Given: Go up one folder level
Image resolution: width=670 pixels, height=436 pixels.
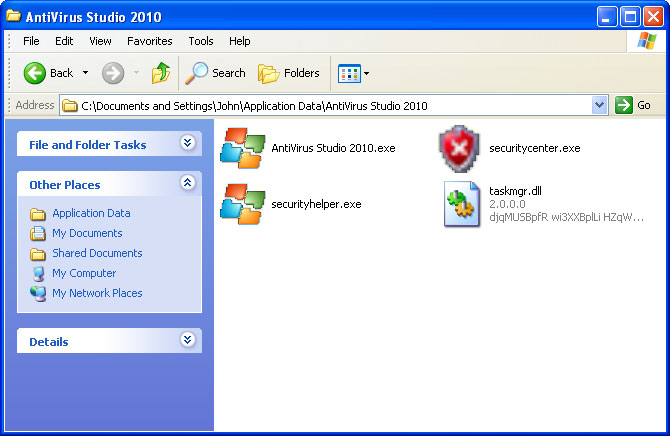Looking at the screenshot, I should click(x=161, y=73).
